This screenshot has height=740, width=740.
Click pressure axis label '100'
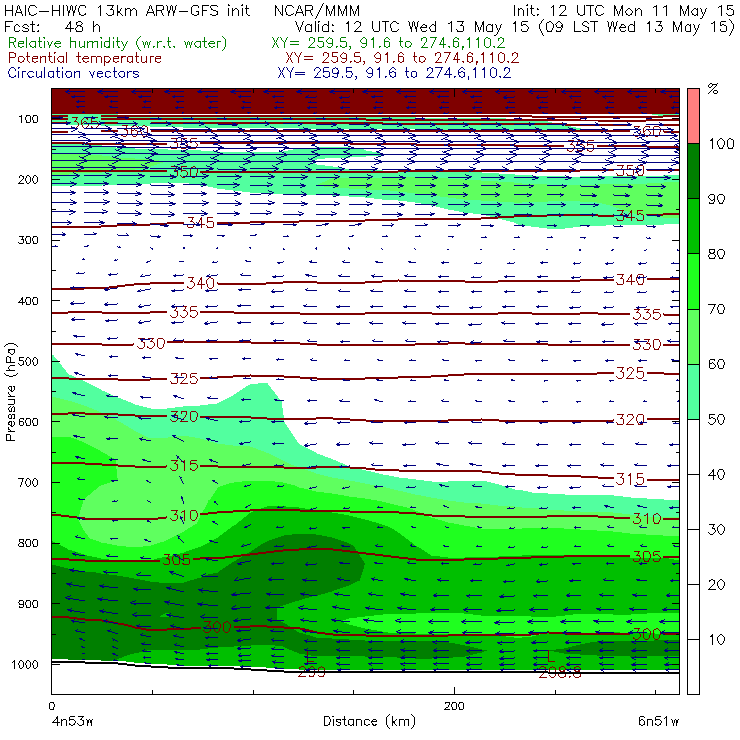point(28,119)
